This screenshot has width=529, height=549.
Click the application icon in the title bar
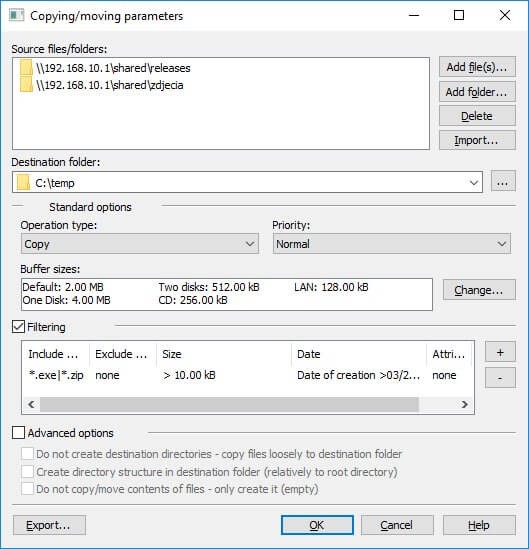coord(16,15)
